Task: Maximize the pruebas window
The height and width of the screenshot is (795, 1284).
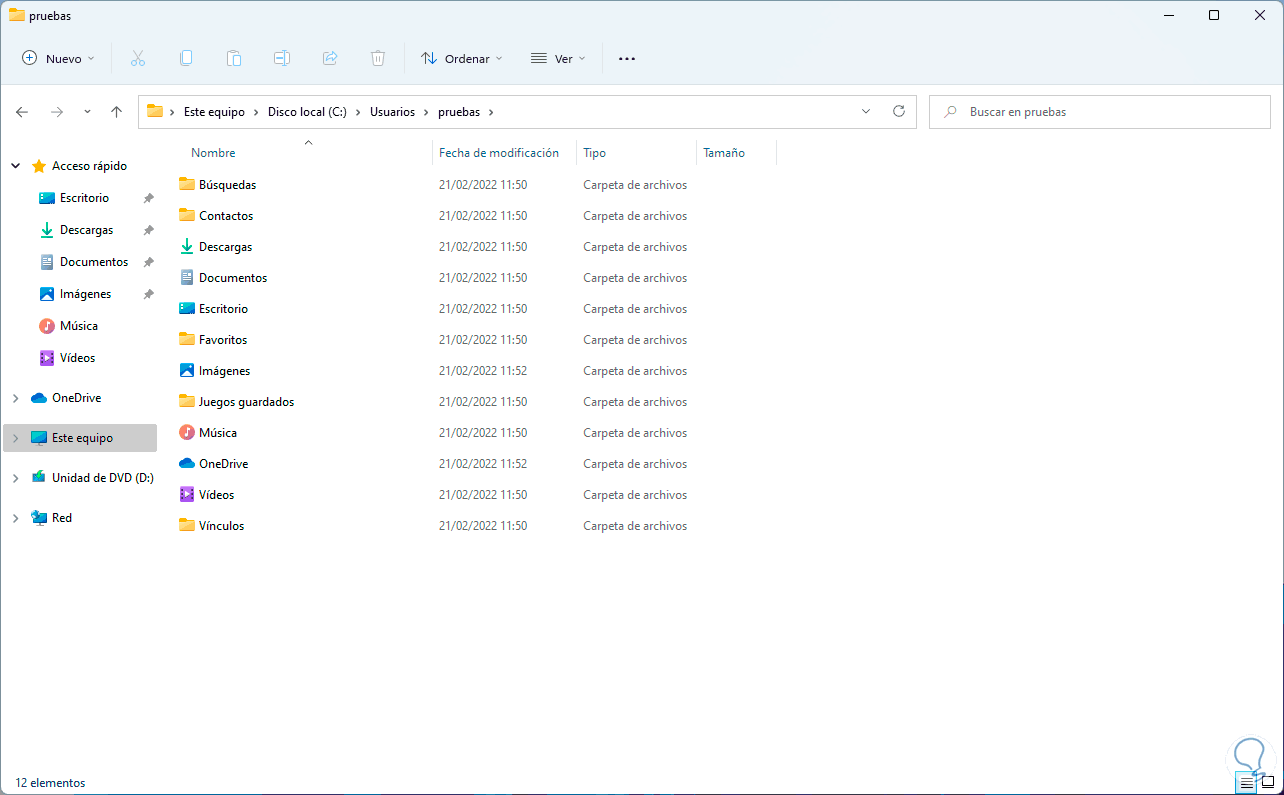Action: [1213, 15]
